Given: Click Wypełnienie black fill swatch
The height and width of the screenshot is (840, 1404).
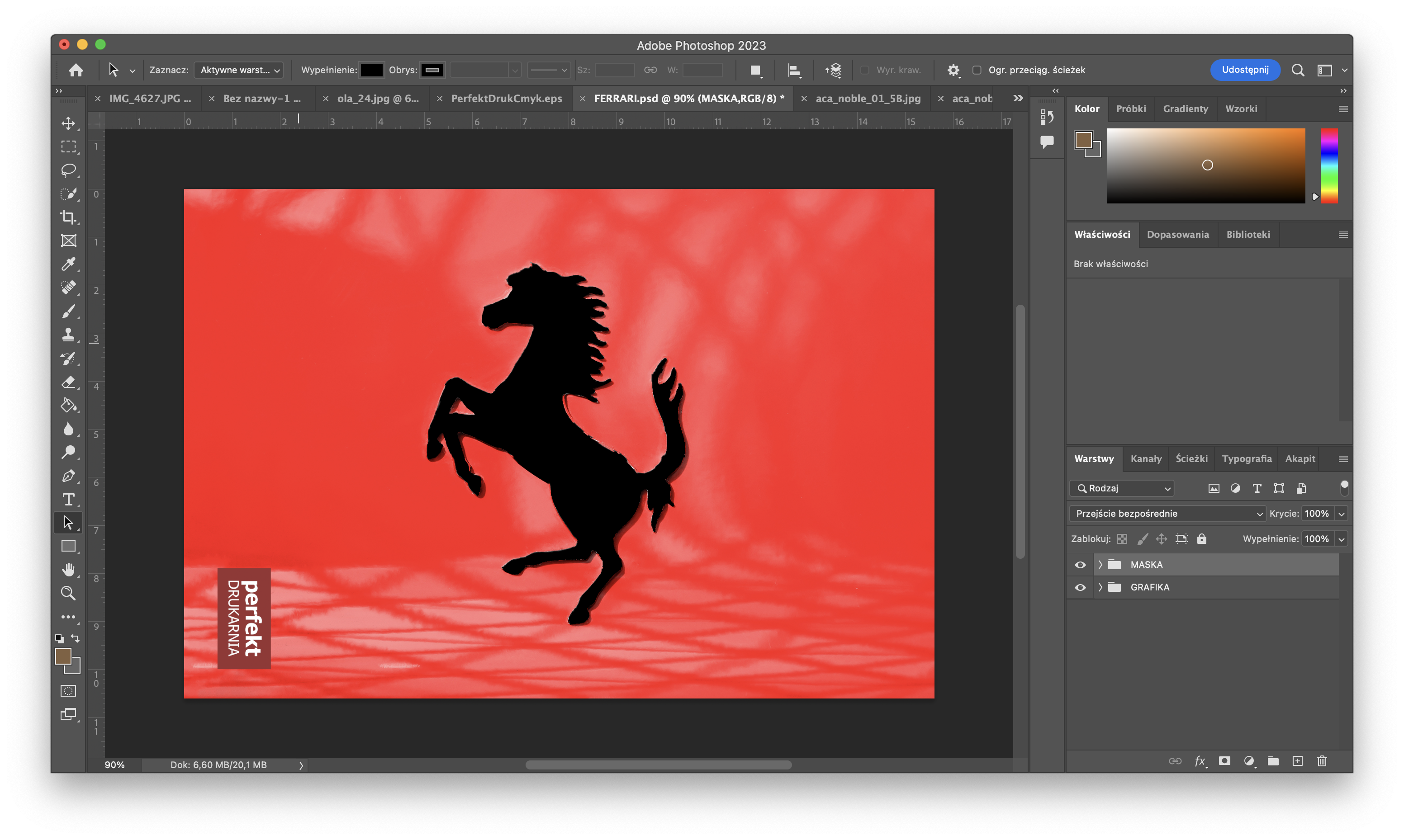Looking at the screenshot, I should click(x=371, y=70).
